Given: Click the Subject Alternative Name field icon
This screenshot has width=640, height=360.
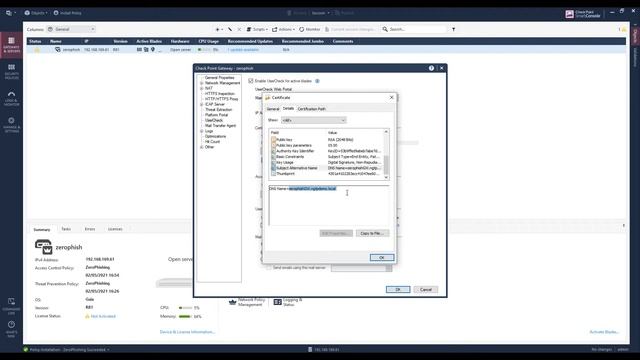Looking at the screenshot, I should pyautogui.click(x=273, y=168).
